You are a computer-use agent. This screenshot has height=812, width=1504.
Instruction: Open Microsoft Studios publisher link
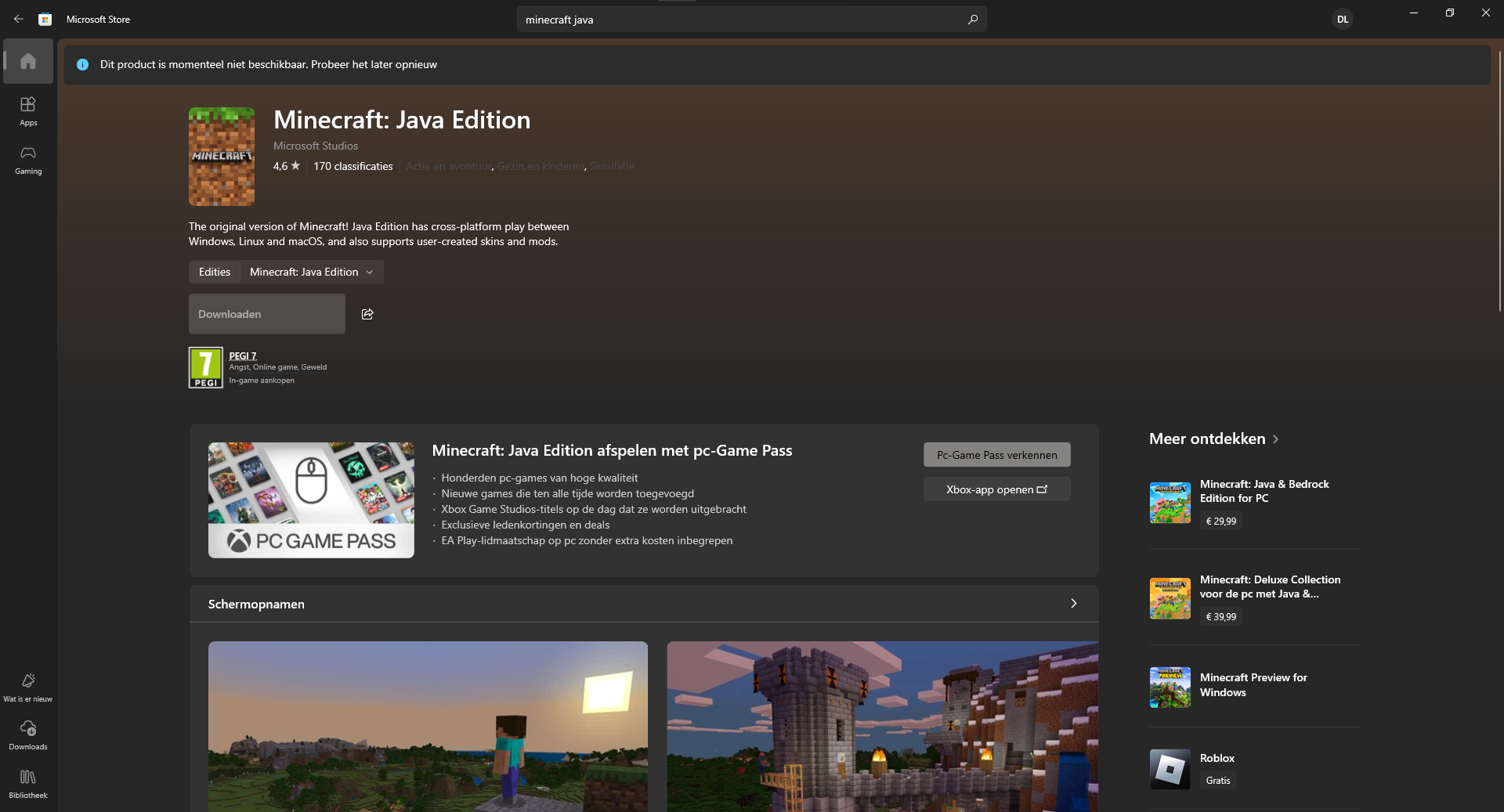coord(316,146)
